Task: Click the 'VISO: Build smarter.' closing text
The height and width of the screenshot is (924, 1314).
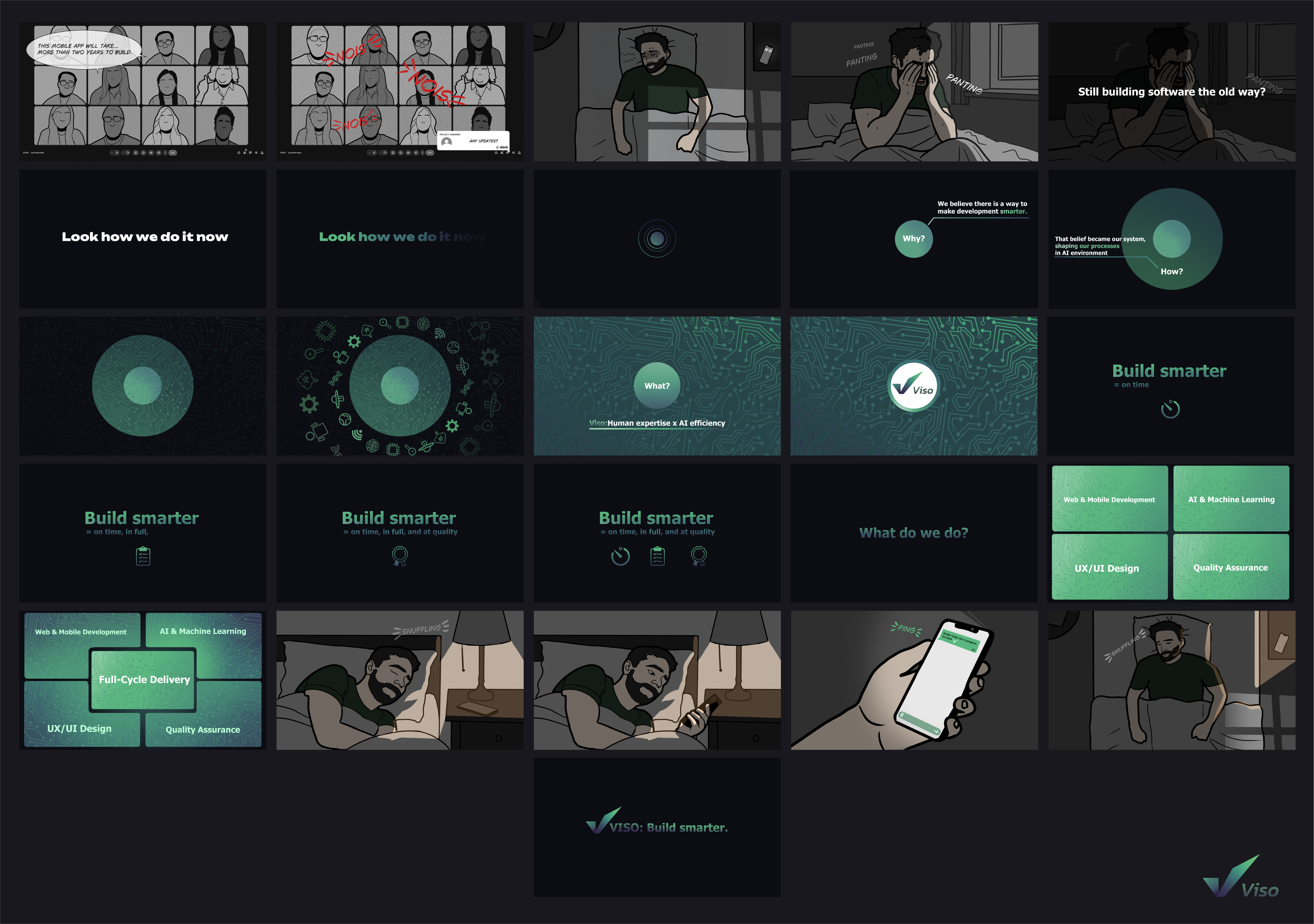Action: coord(669,827)
